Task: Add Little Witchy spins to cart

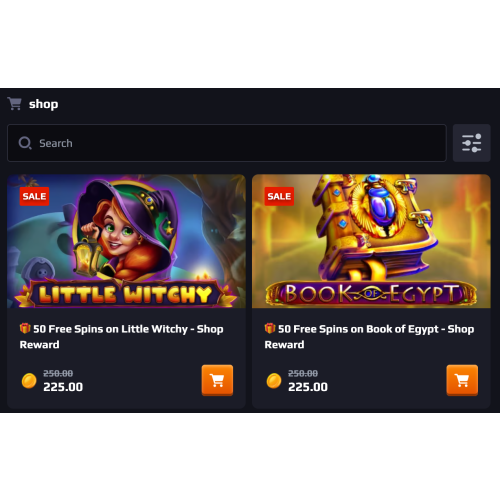Action: (217, 380)
